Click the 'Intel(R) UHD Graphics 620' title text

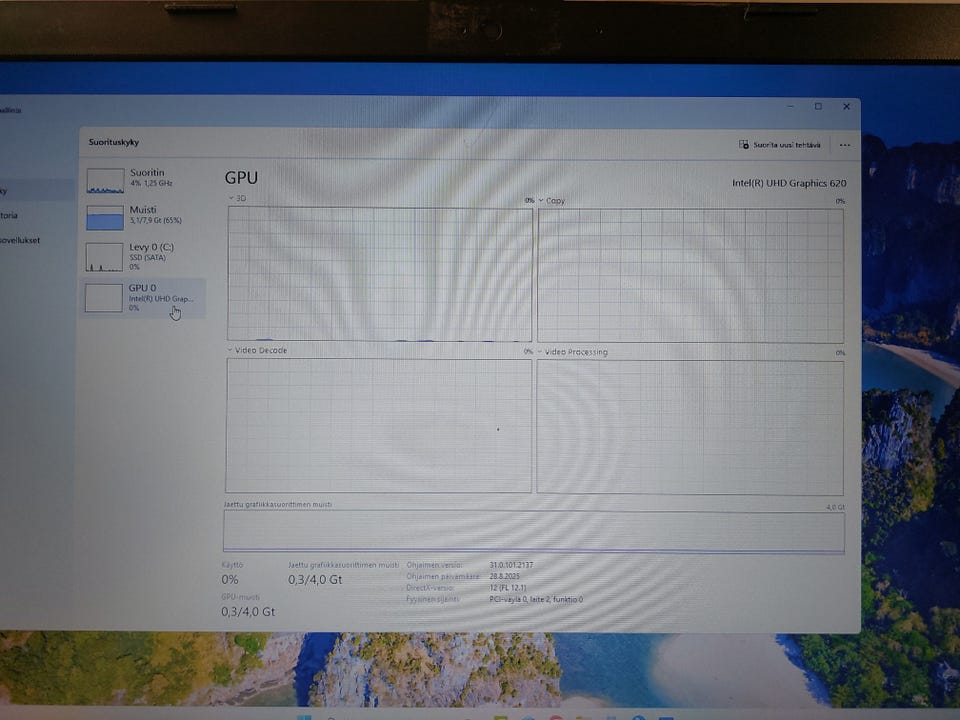(x=789, y=183)
